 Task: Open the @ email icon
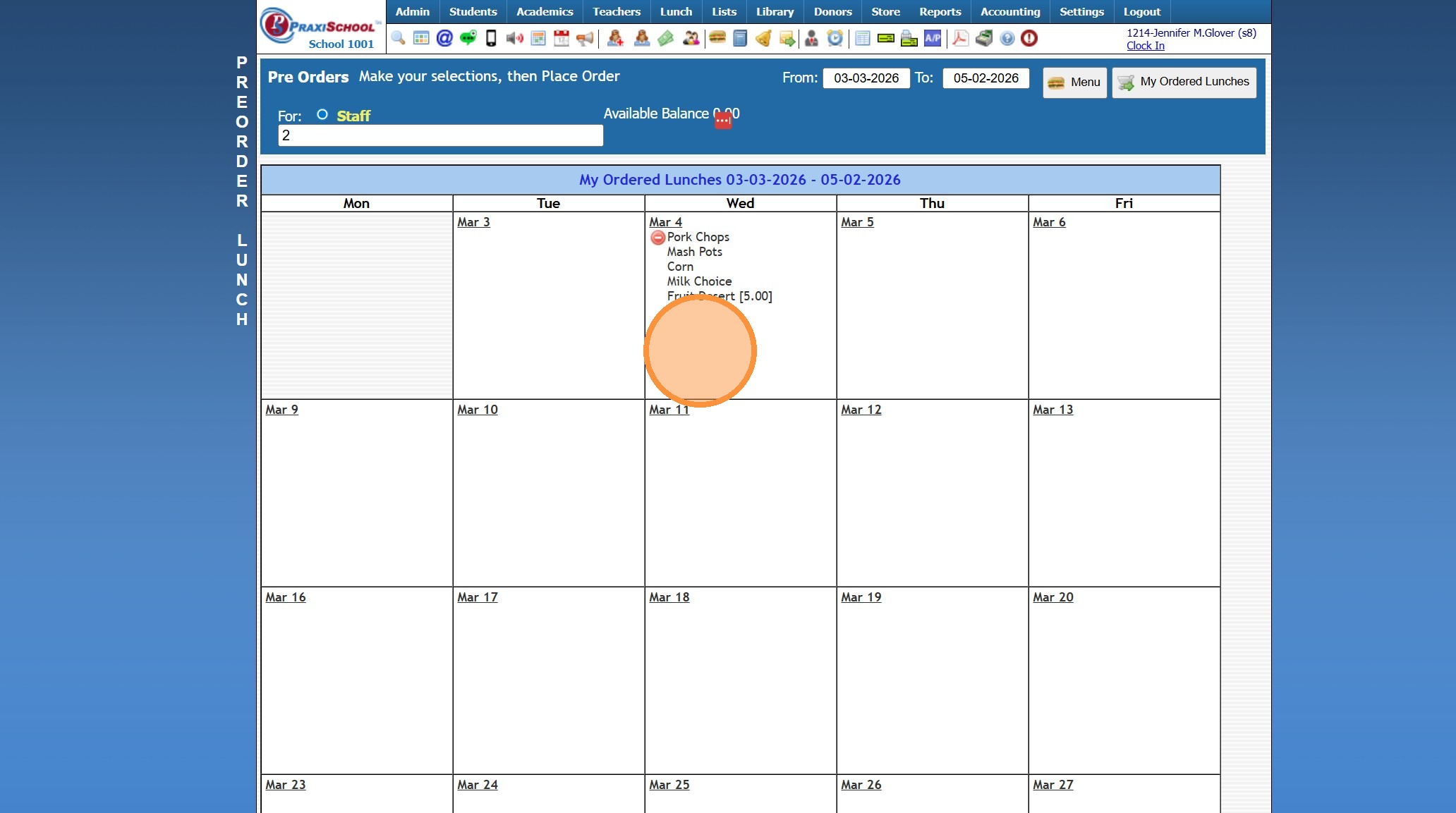(x=444, y=38)
